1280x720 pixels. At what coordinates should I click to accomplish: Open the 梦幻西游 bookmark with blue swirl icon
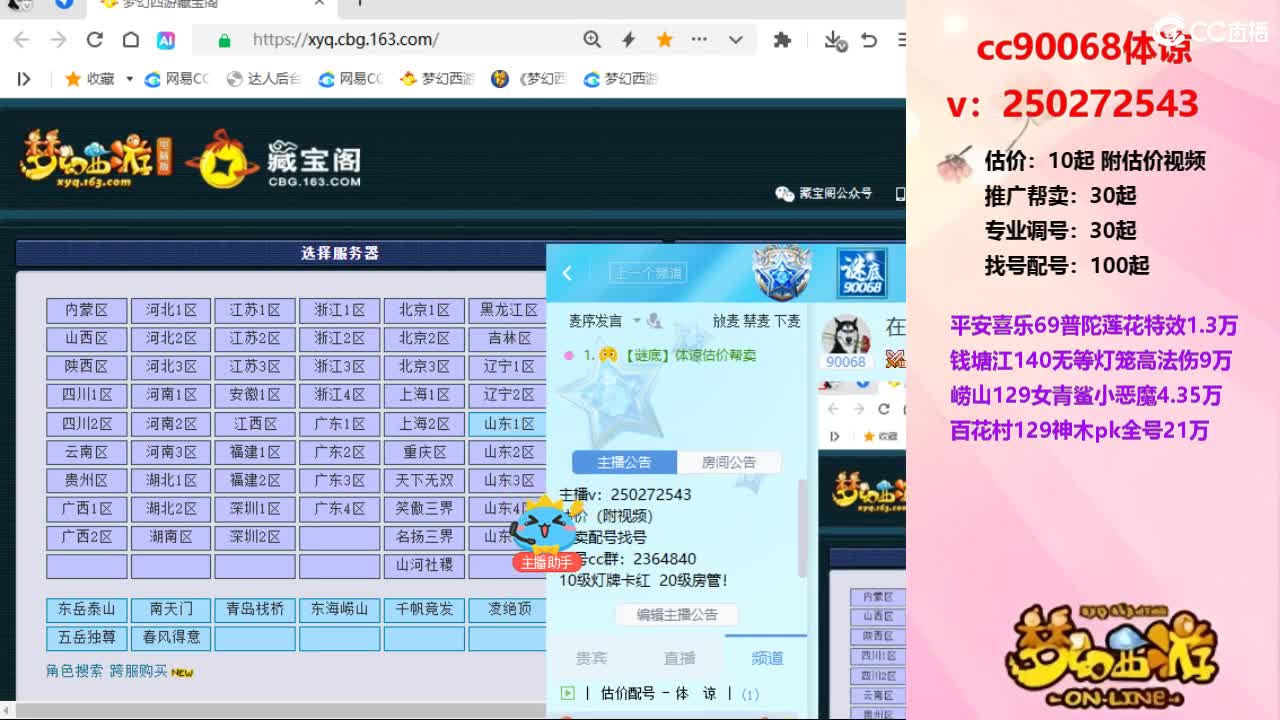pyautogui.click(x=621, y=79)
